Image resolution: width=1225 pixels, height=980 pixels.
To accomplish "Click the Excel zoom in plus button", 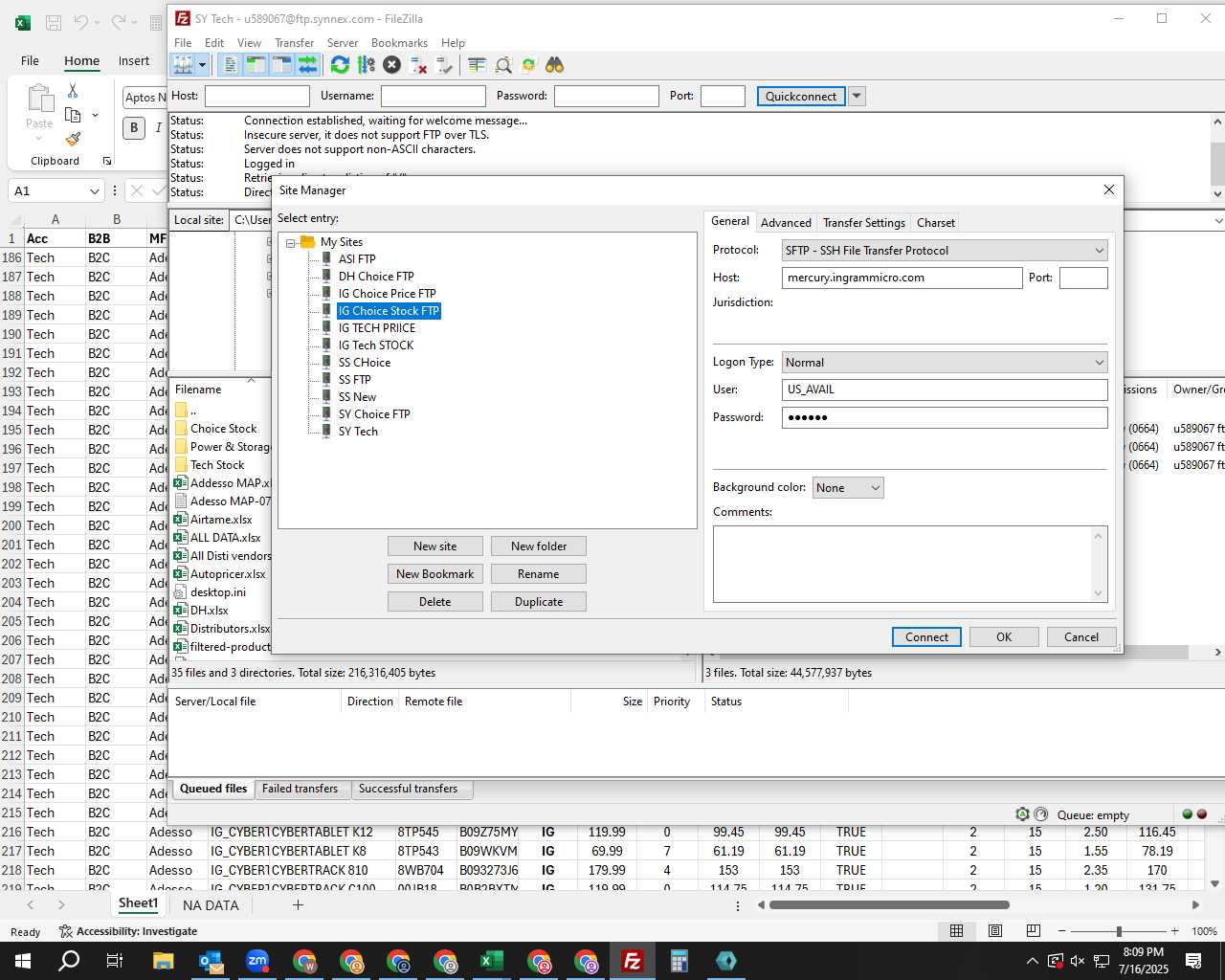I will [1174, 931].
